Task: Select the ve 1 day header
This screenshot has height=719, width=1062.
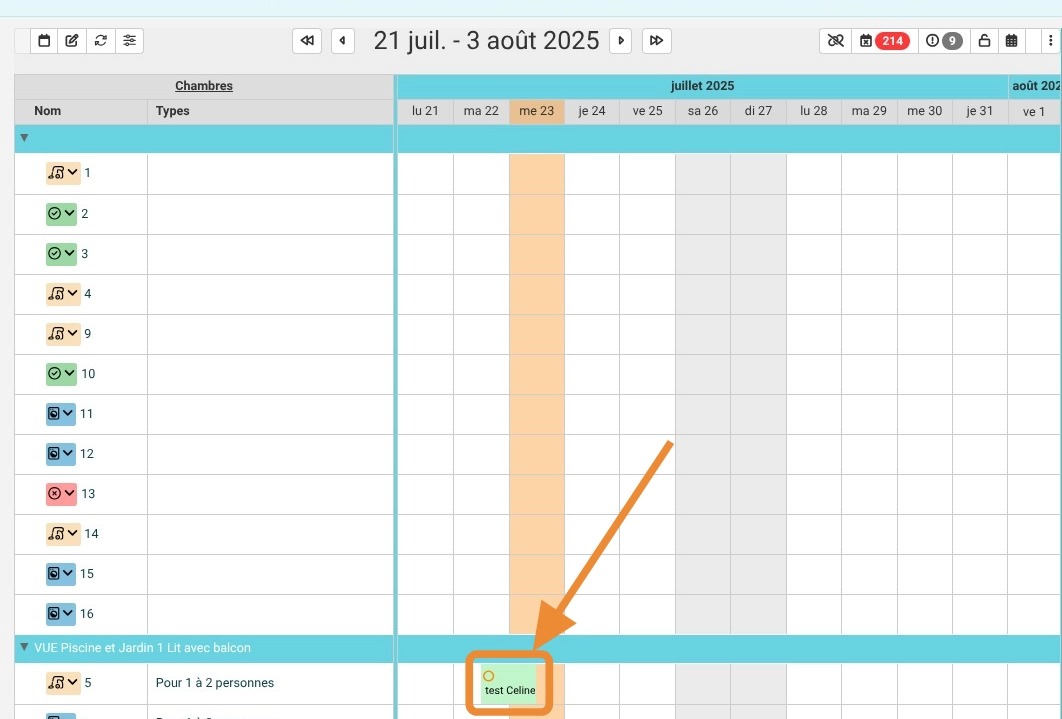Action: click(1034, 112)
